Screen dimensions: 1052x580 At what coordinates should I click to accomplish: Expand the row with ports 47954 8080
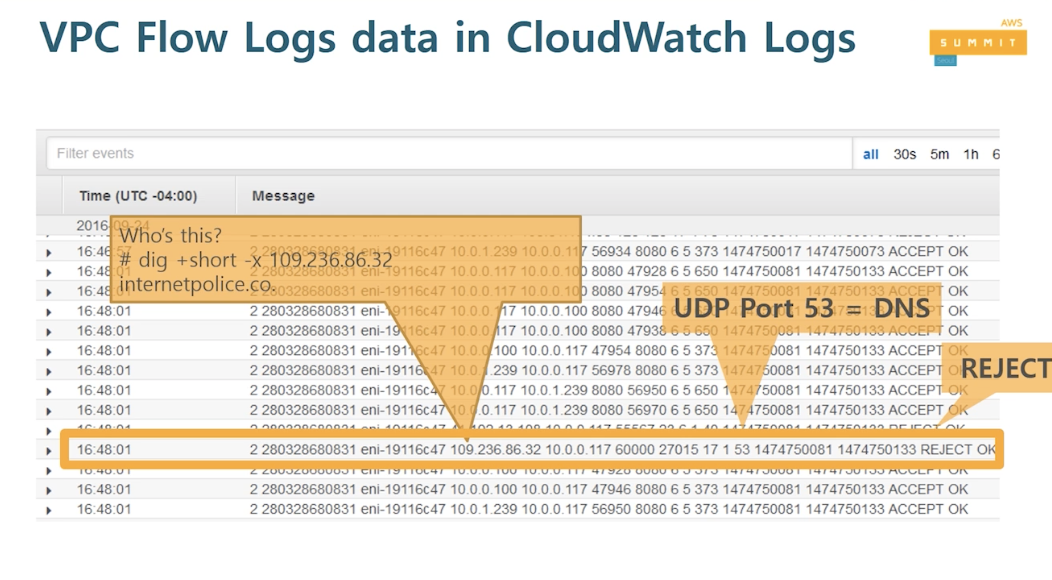[x=48, y=352]
